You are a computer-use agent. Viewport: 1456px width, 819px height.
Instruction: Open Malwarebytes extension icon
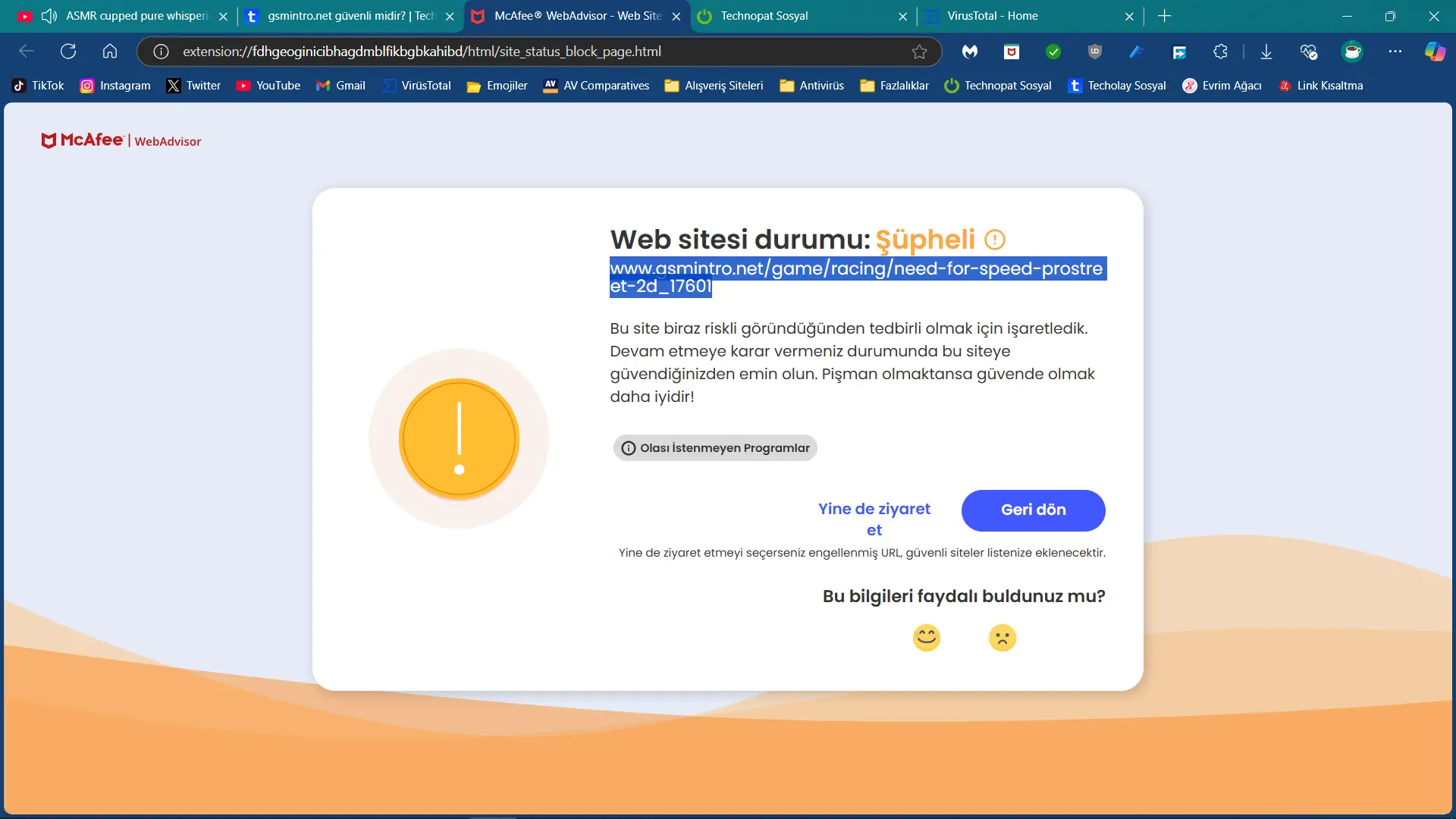970,52
